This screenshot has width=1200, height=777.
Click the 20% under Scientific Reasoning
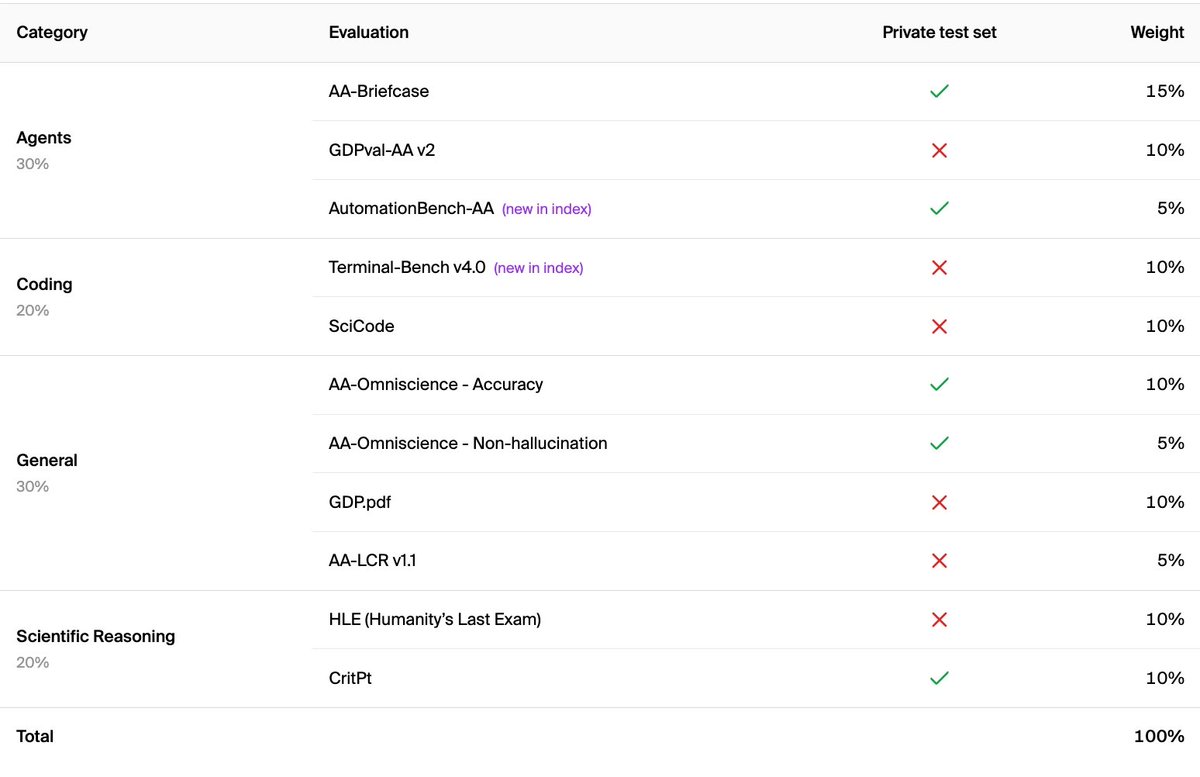32,662
